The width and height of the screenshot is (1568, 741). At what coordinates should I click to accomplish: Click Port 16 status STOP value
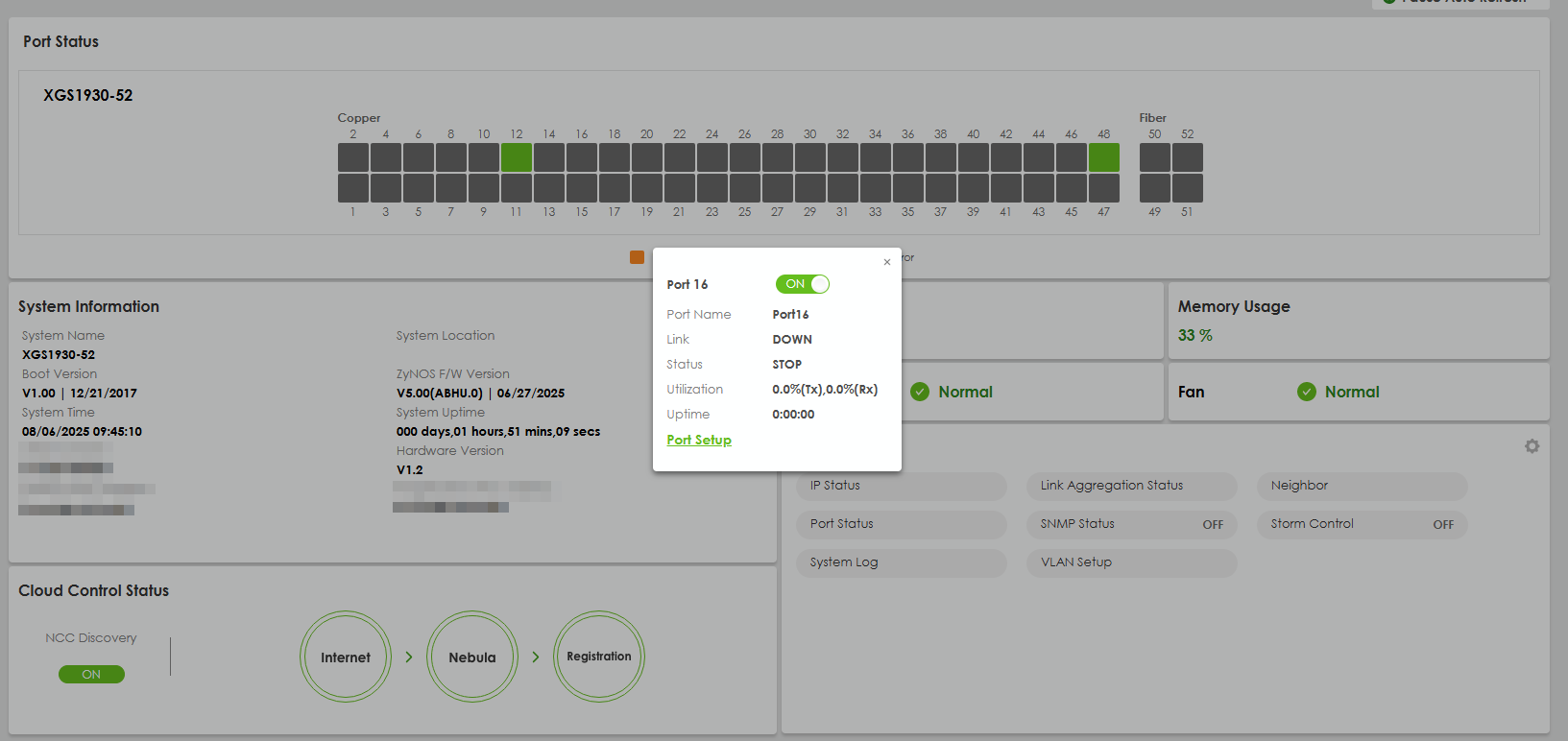787,365
